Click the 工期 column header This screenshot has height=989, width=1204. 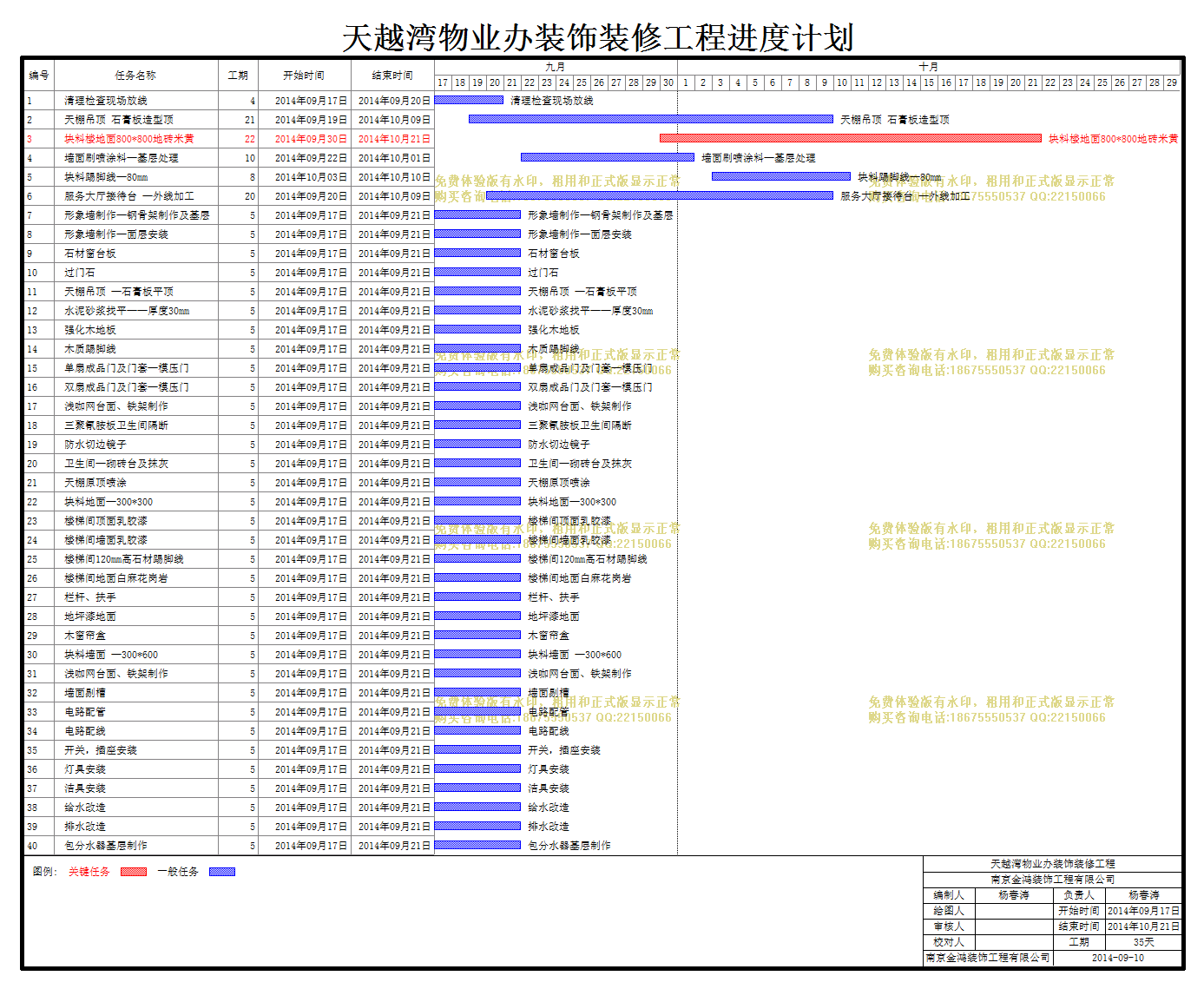(238, 76)
